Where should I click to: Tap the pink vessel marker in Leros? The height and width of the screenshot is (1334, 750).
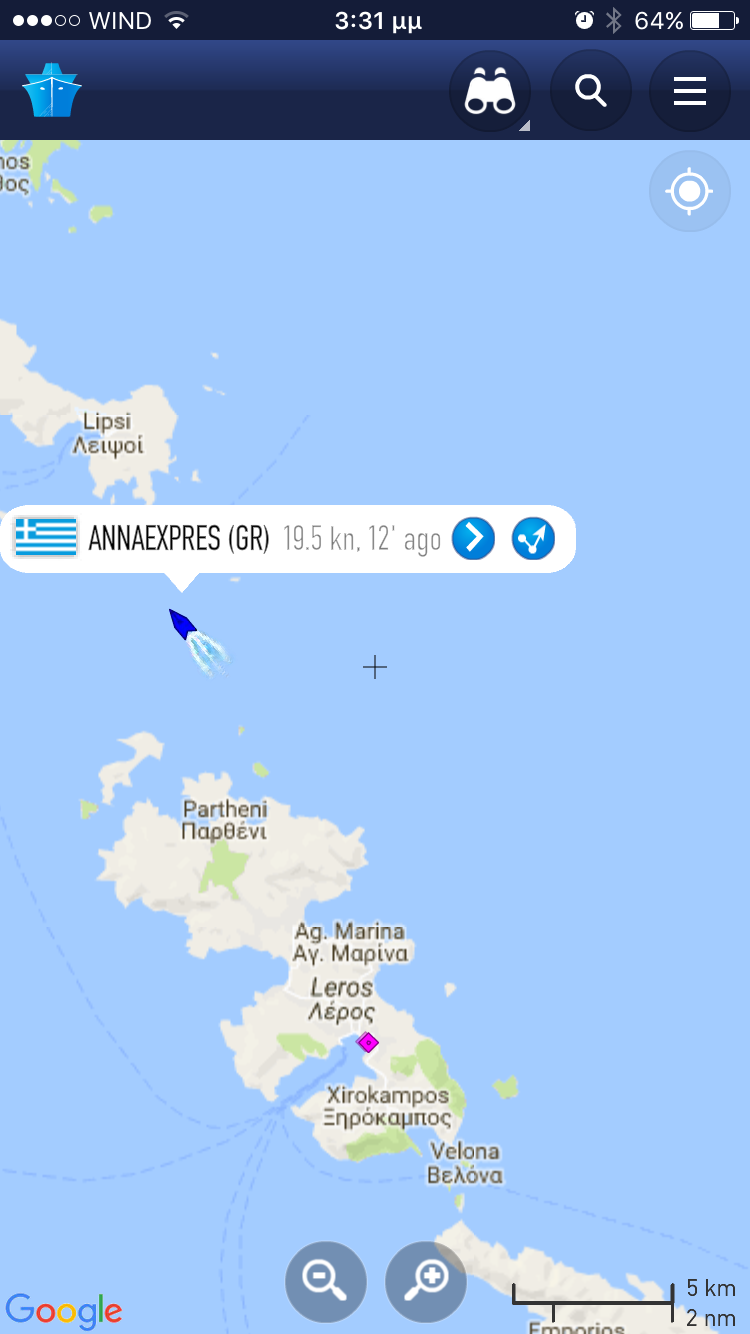pyautogui.click(x=368, y=1042)
